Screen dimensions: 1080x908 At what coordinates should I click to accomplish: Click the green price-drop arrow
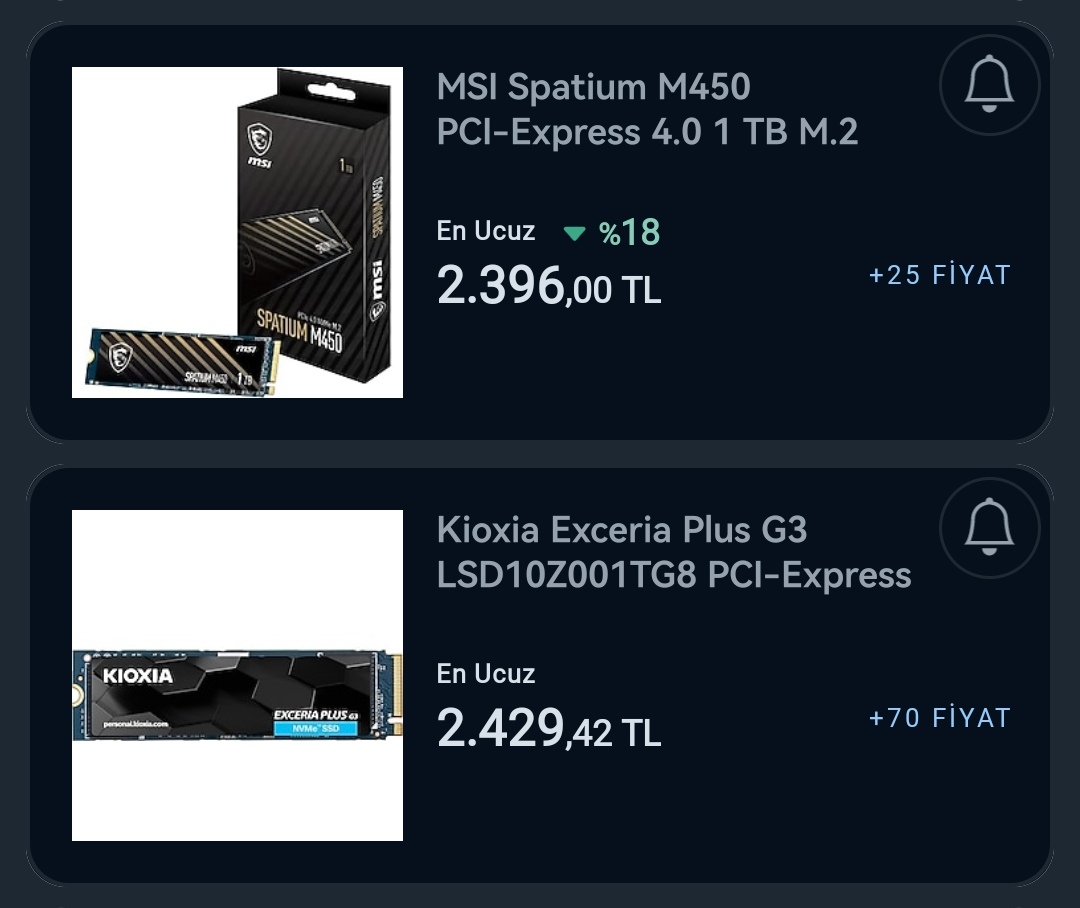(x=574, y=234)
